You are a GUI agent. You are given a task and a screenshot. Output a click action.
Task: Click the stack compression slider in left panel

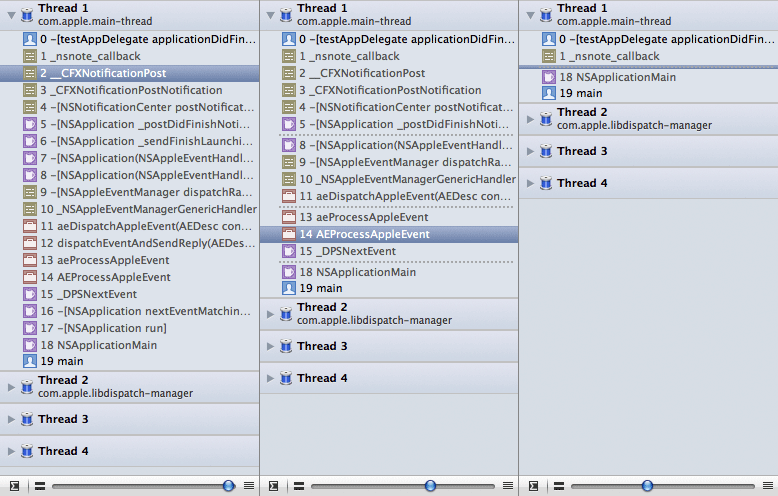144,486
